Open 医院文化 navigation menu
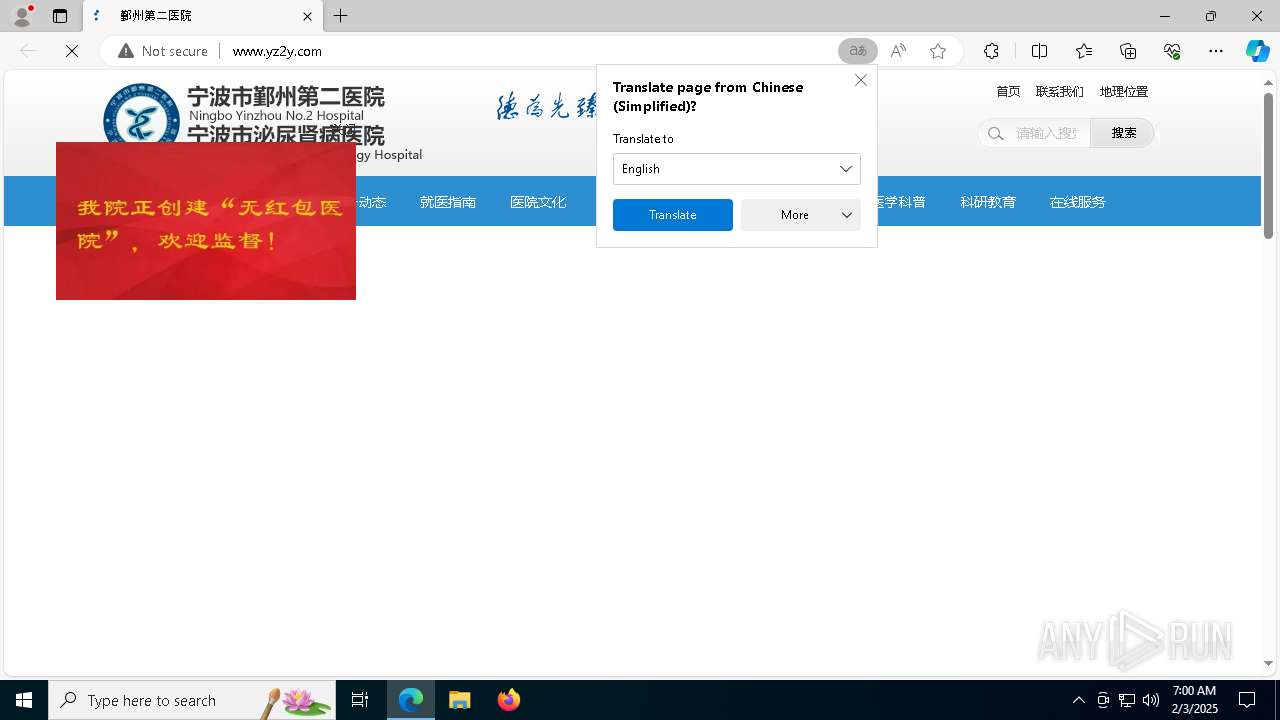1280x720 pixels. click(538, 202)
